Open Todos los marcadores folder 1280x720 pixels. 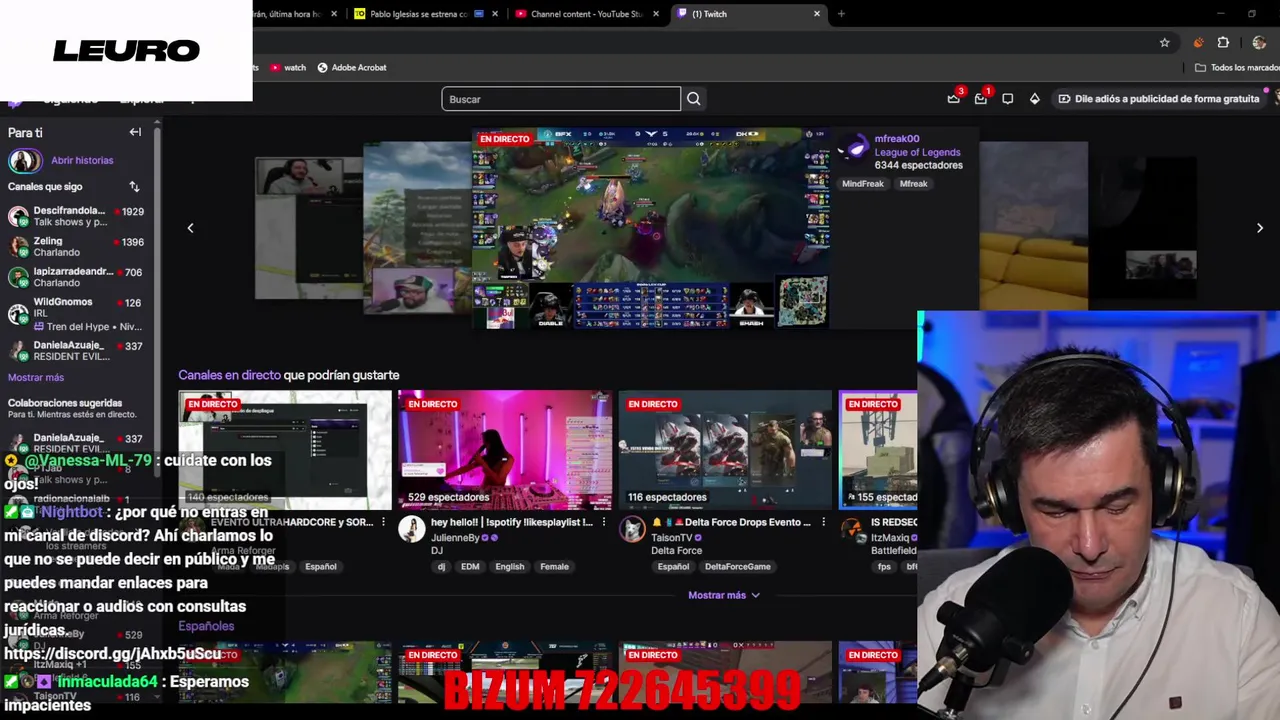tap(1237, 68)
